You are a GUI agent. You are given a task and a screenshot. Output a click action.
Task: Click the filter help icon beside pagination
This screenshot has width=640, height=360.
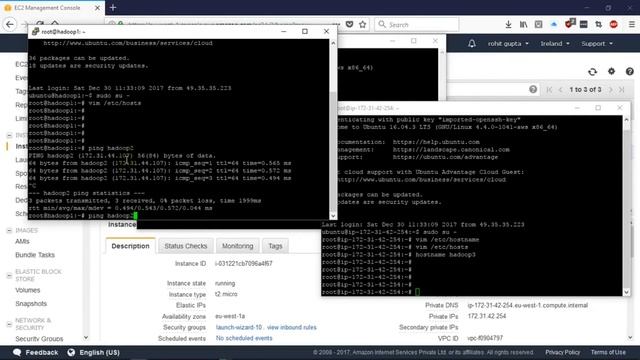tap(533, 89)
